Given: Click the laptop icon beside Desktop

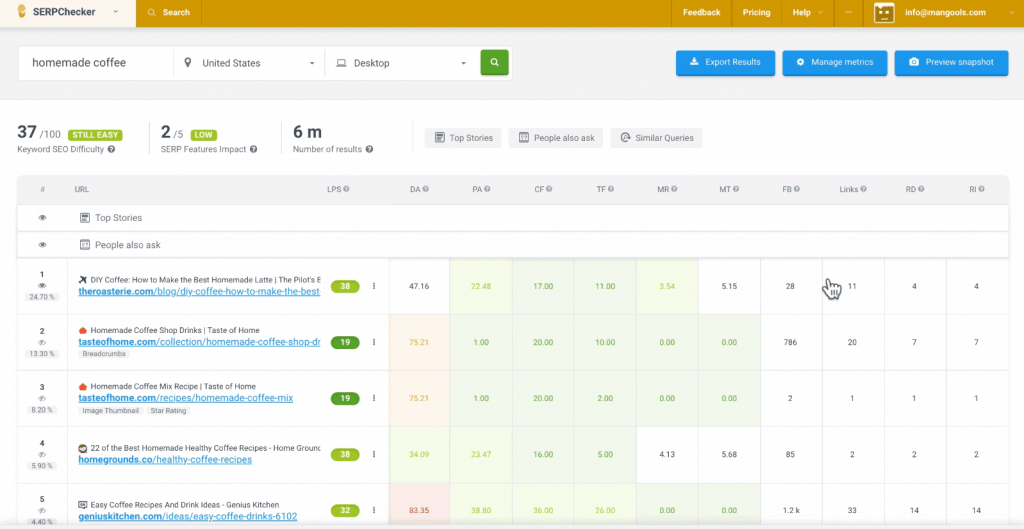Looking at the screenshot, I should pos(341,63).
